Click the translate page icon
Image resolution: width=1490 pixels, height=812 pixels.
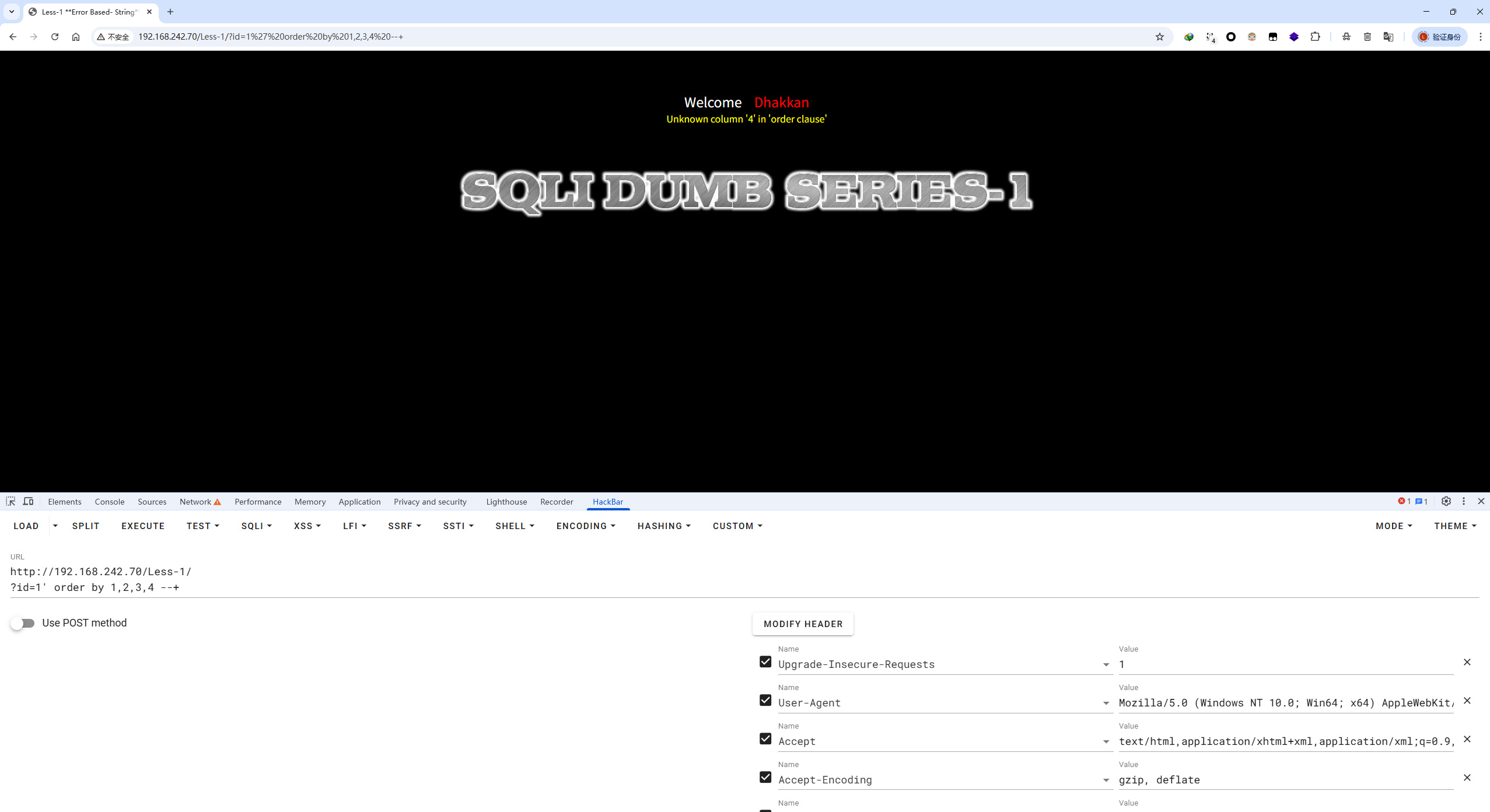coord(1388,37)
